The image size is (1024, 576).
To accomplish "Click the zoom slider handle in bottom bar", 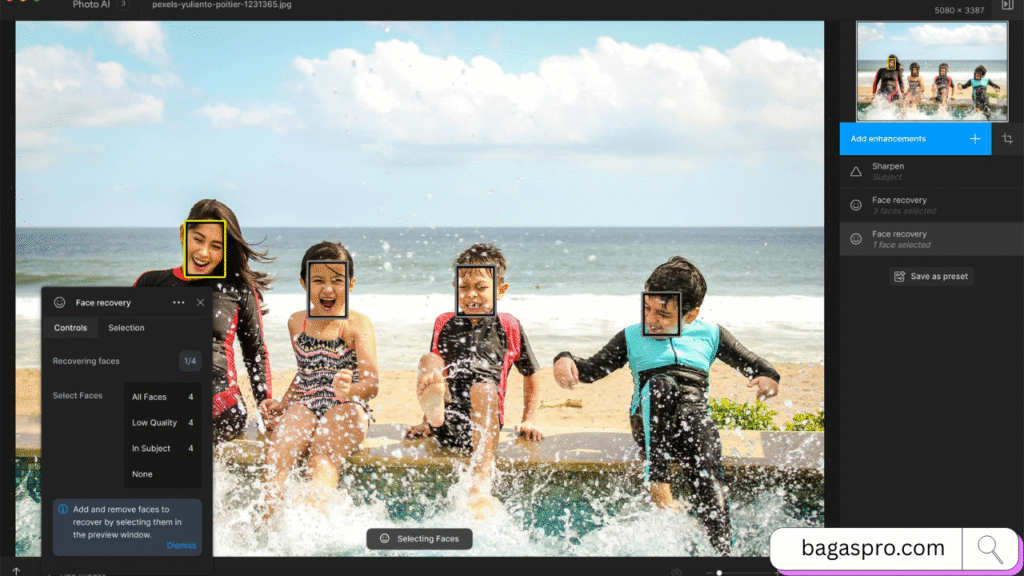I will click(x=719, y=572).
